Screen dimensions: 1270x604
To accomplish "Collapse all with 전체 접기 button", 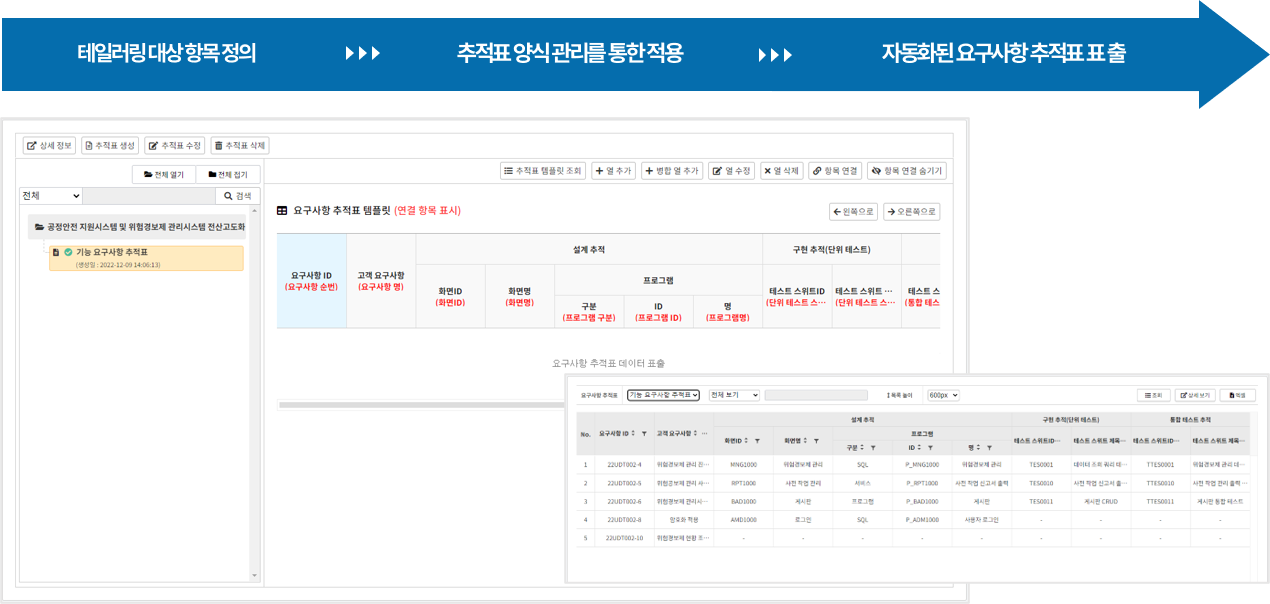I will pyautogui.click(x=228, y=175).
